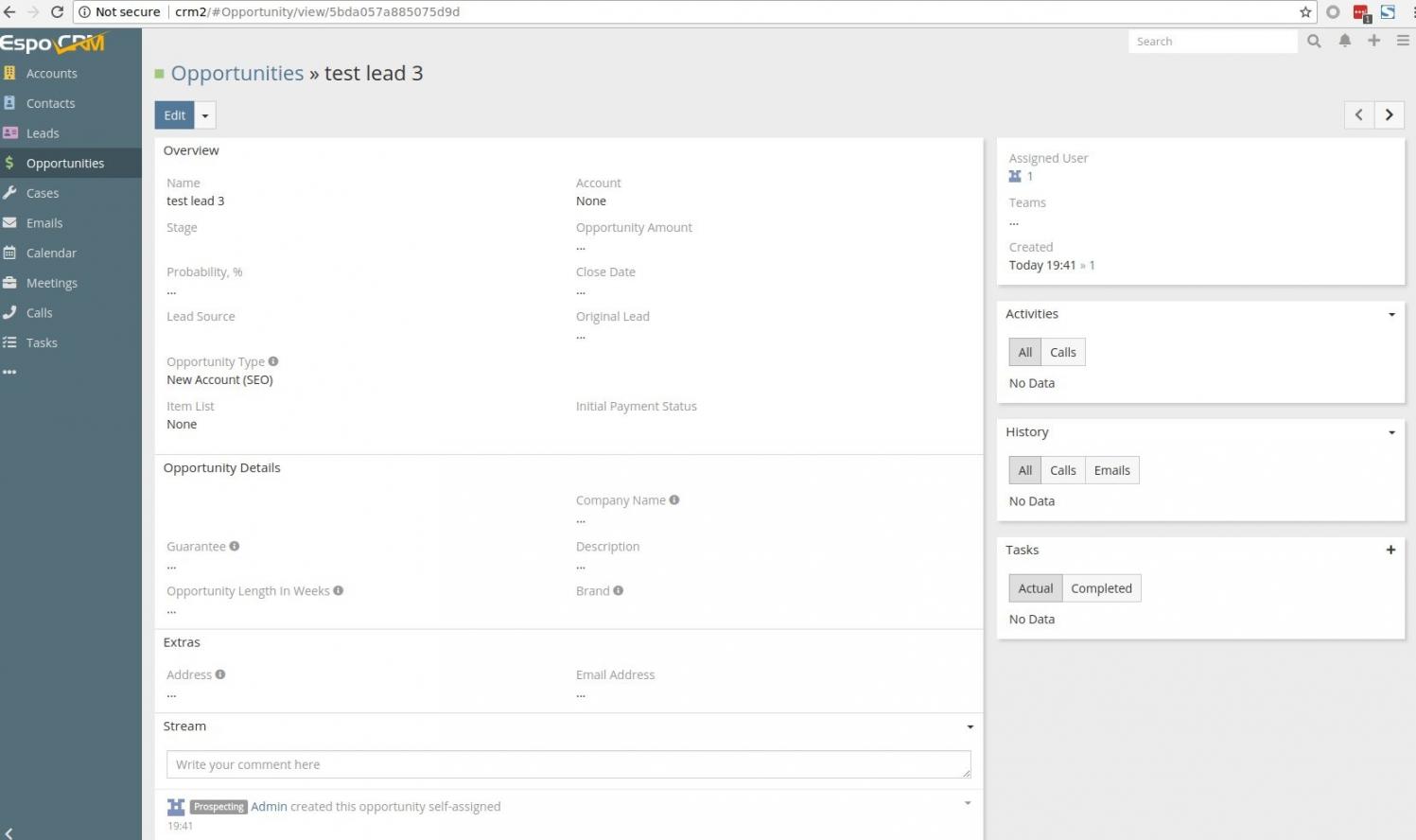Focus the global Search field

(1213, 41)
